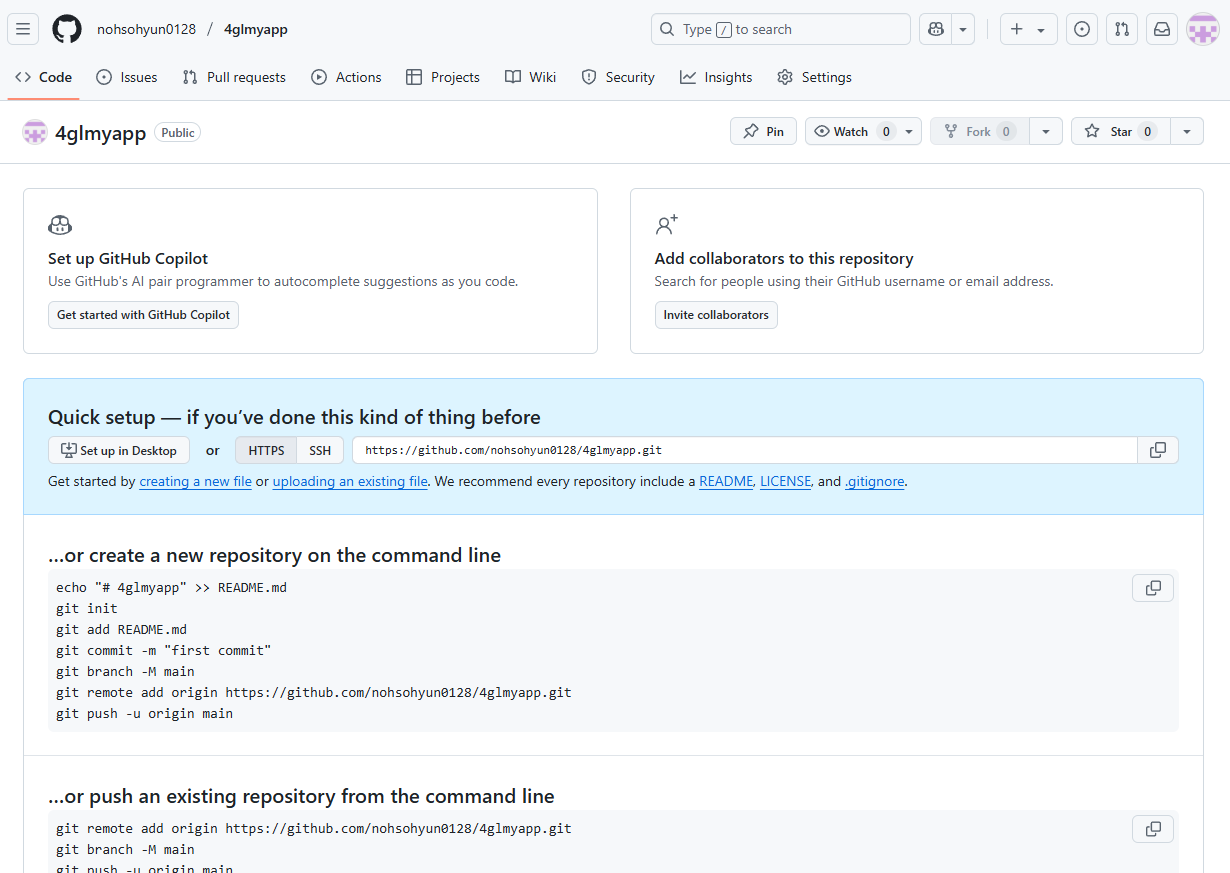Open the Notifications inbox icon
The height and width of the screenshot is (873, 1230).
pyautogui.click(x=1162, y=29)
